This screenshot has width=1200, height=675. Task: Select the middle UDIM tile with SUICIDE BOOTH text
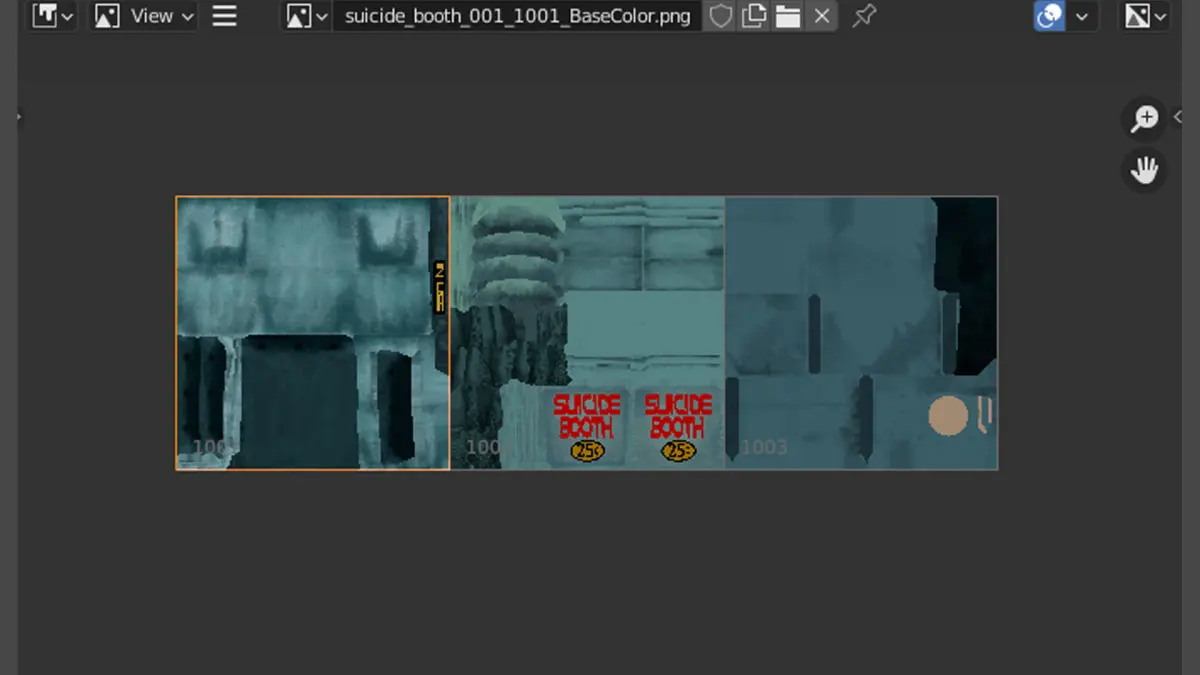(587, 333)
